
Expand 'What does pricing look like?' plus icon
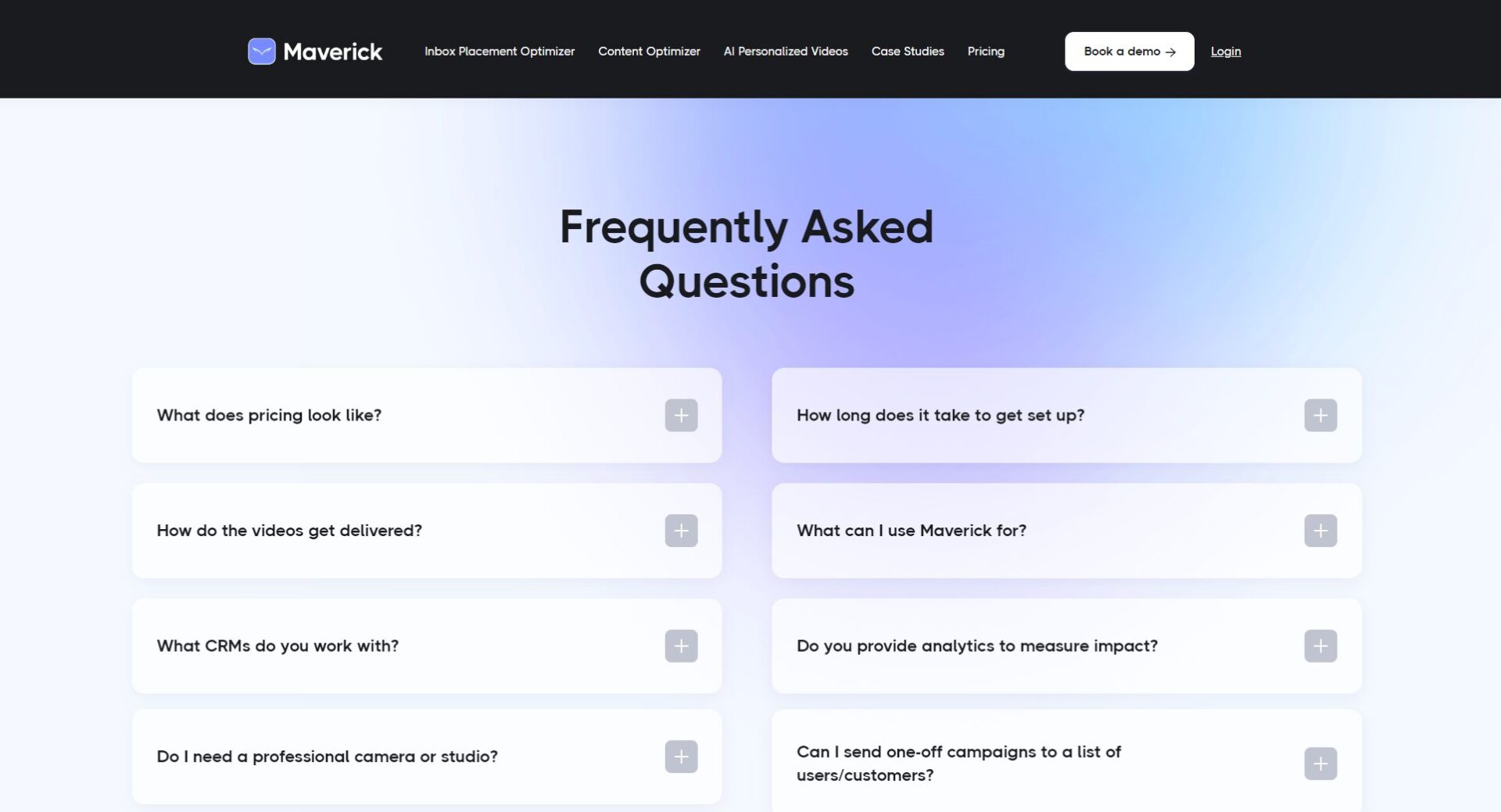[x=681, y=415]
